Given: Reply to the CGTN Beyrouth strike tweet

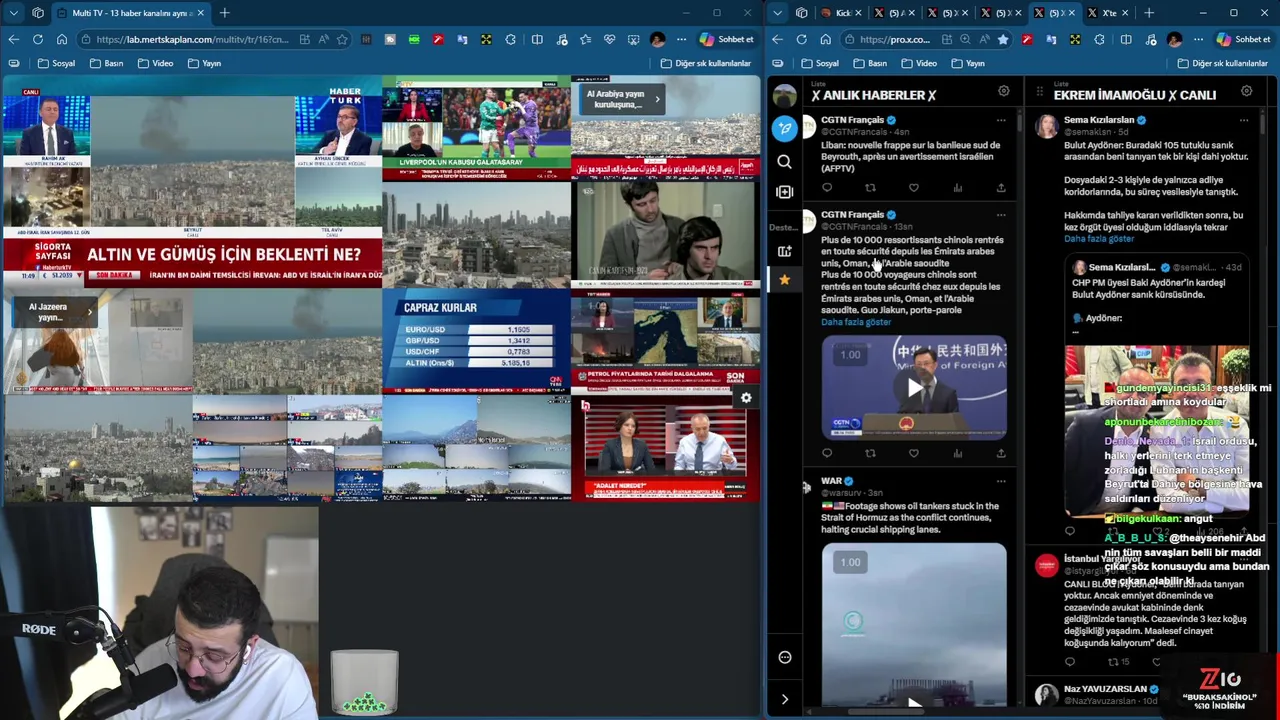Looking at the screenshot, I should tap(827, 188).
